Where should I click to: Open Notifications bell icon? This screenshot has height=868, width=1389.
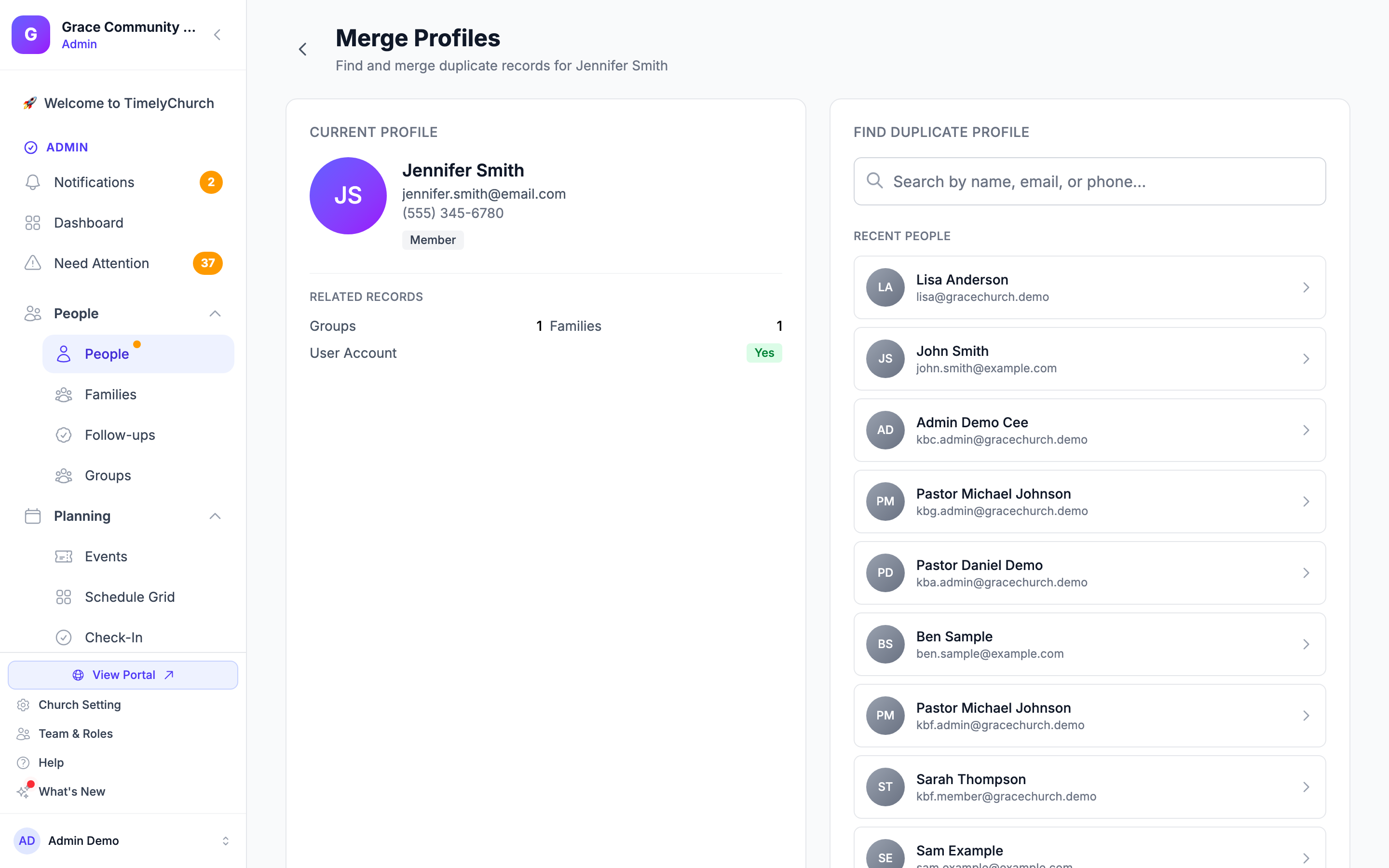pos(33,182)
